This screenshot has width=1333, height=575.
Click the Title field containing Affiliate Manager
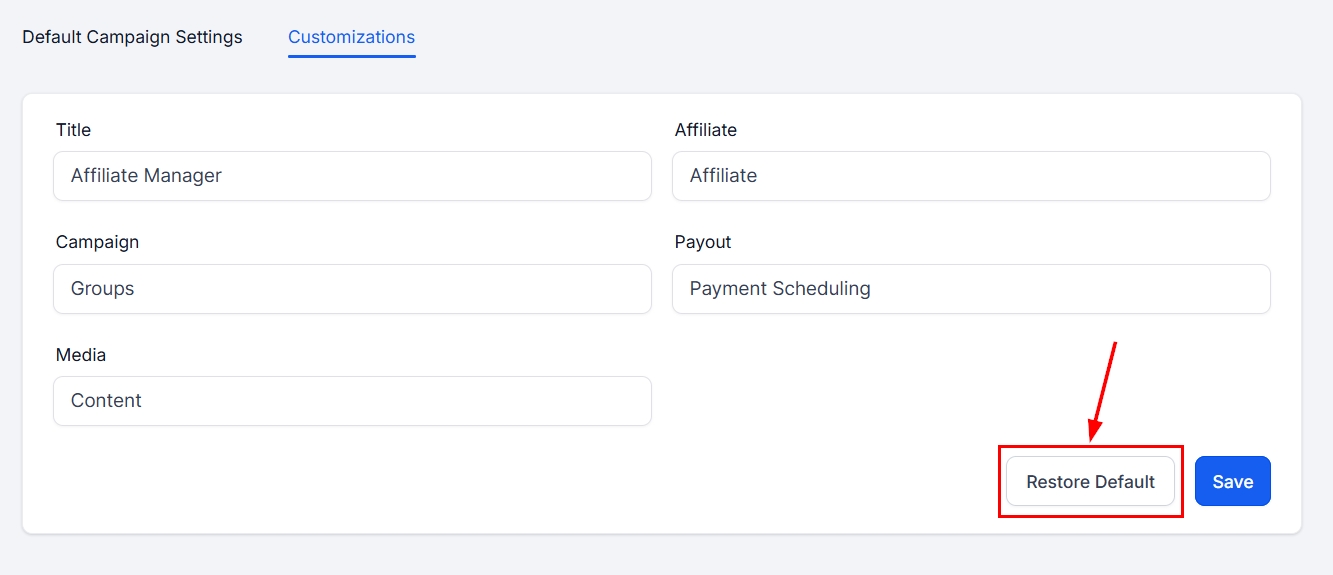point(352,176)
